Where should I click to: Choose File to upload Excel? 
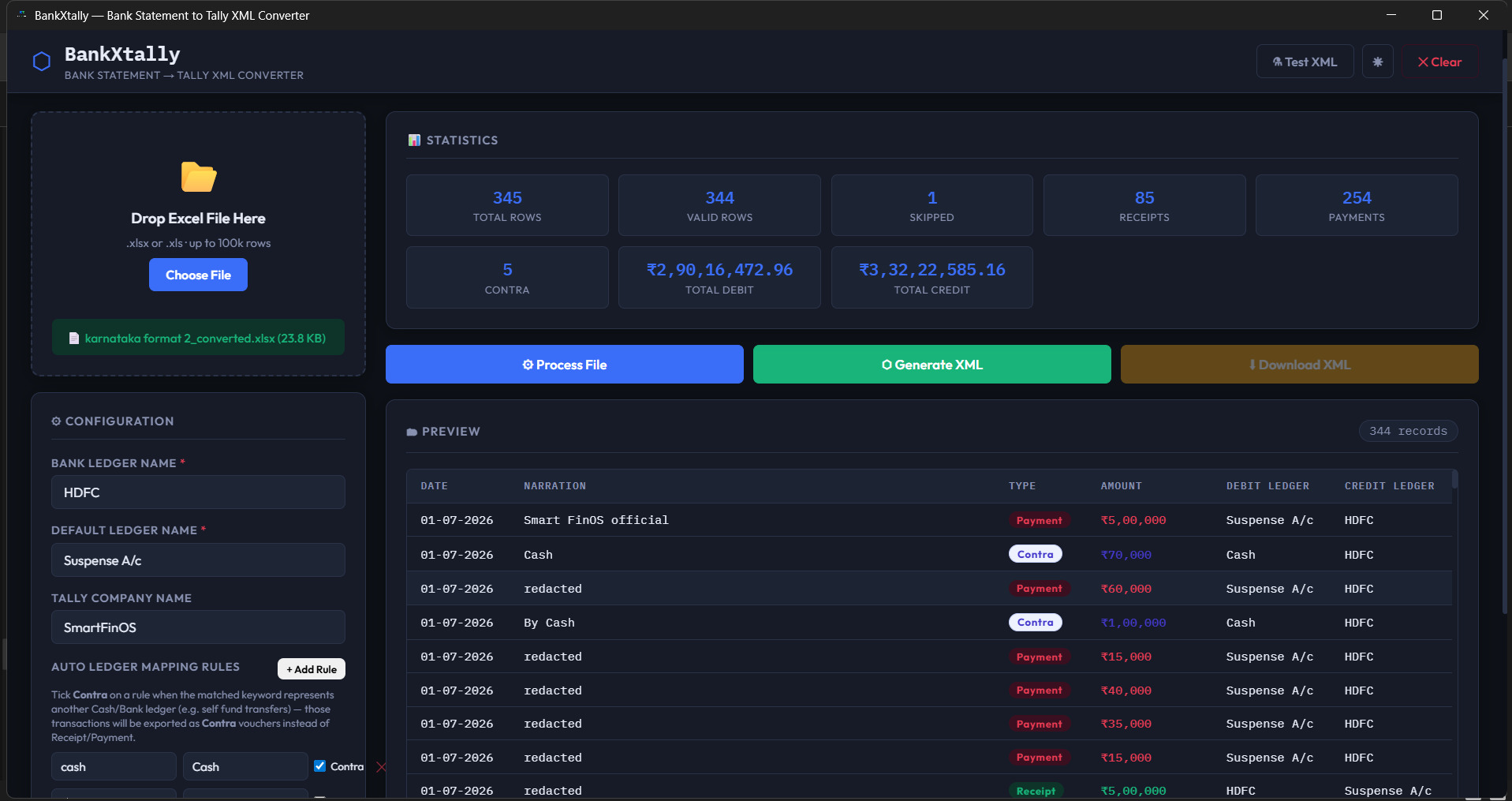click(x=198, y=275)
